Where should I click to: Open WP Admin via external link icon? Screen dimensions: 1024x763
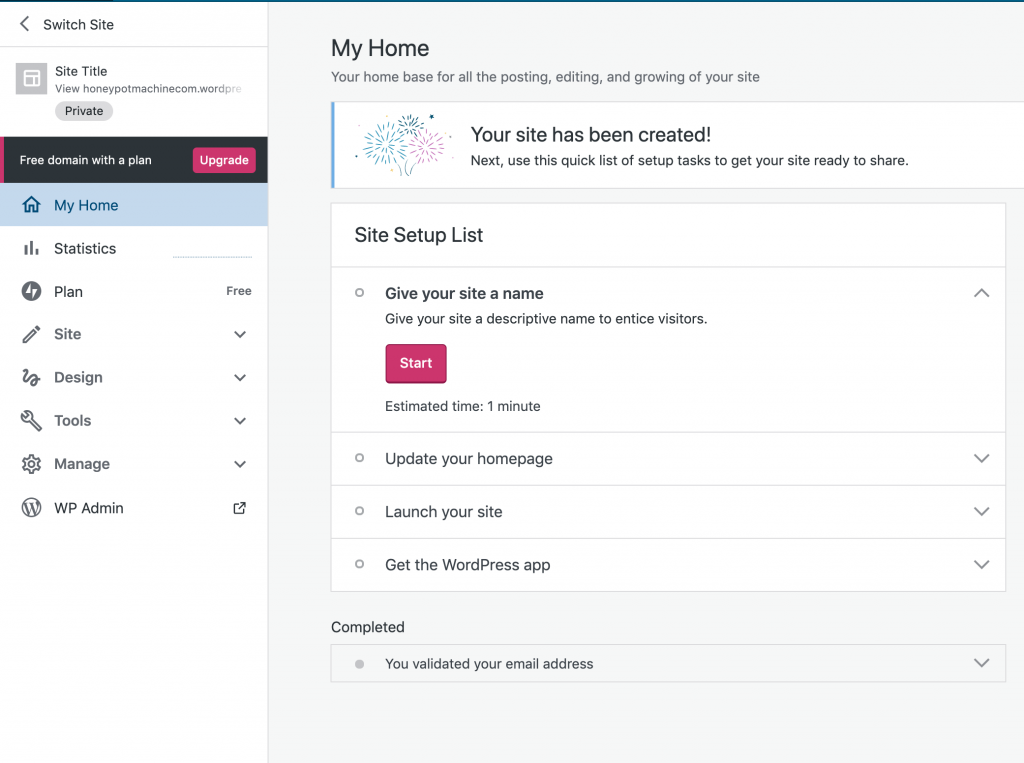coord(240,508)
